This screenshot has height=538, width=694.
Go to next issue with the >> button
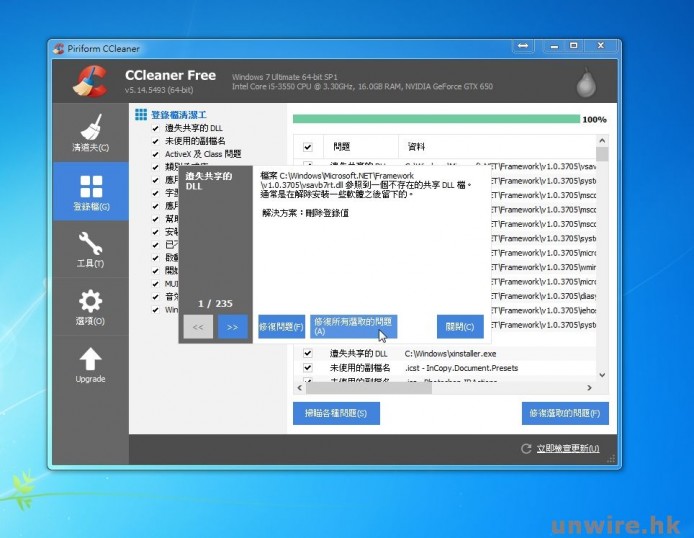(x=232, y=326)
